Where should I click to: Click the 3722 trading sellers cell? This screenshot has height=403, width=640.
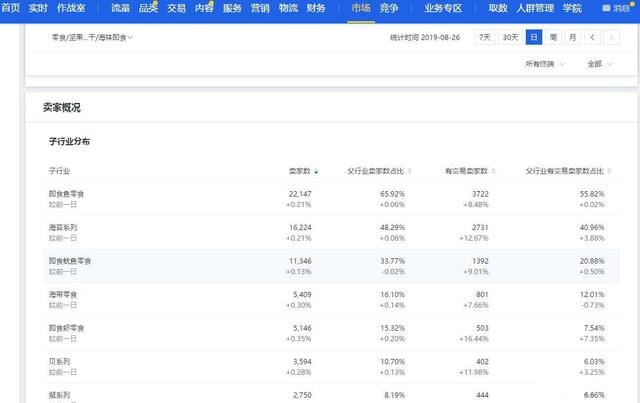pos(480,194)
